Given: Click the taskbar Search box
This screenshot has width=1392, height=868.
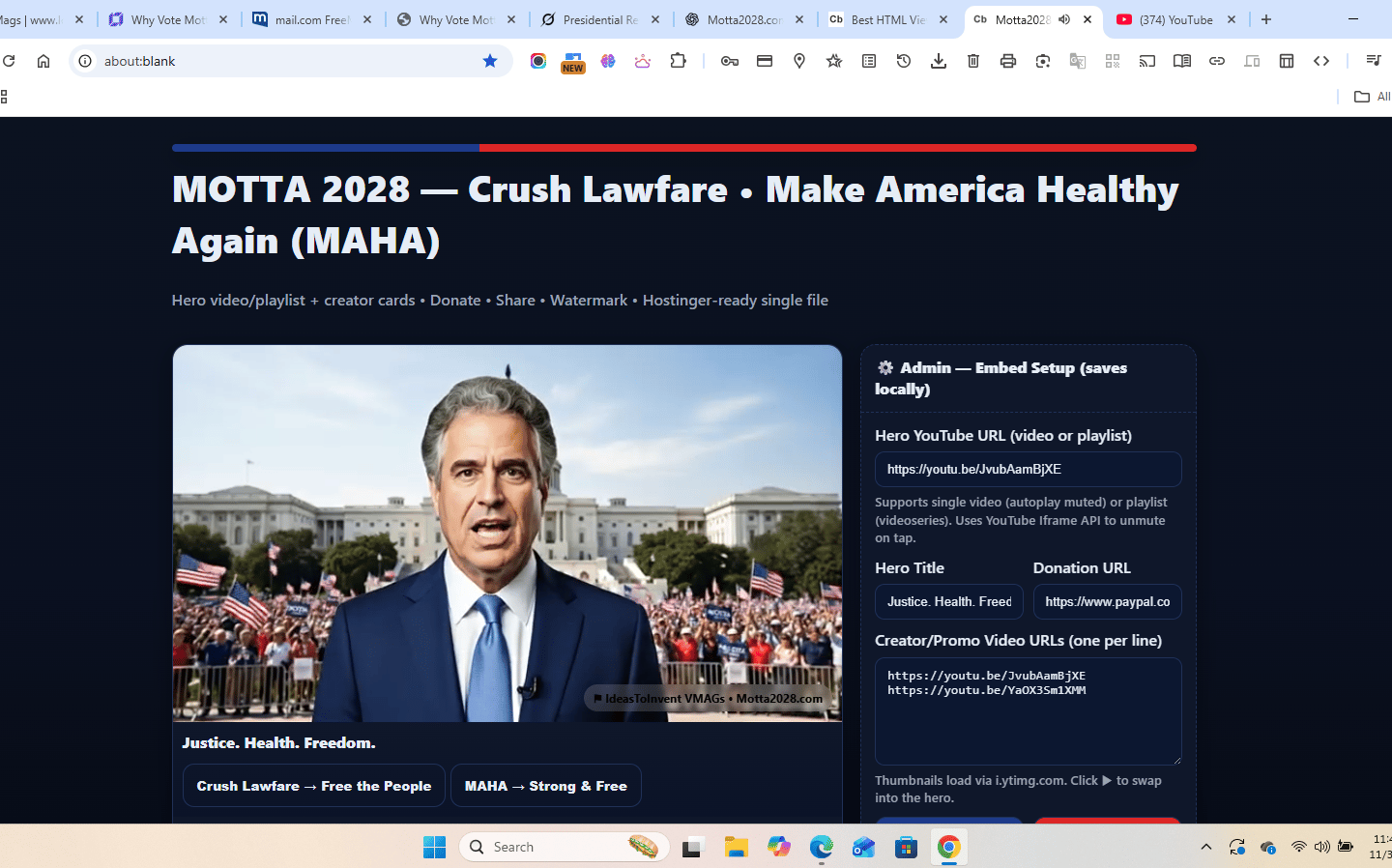Looking at the screenshot, I should coord(565,847).
